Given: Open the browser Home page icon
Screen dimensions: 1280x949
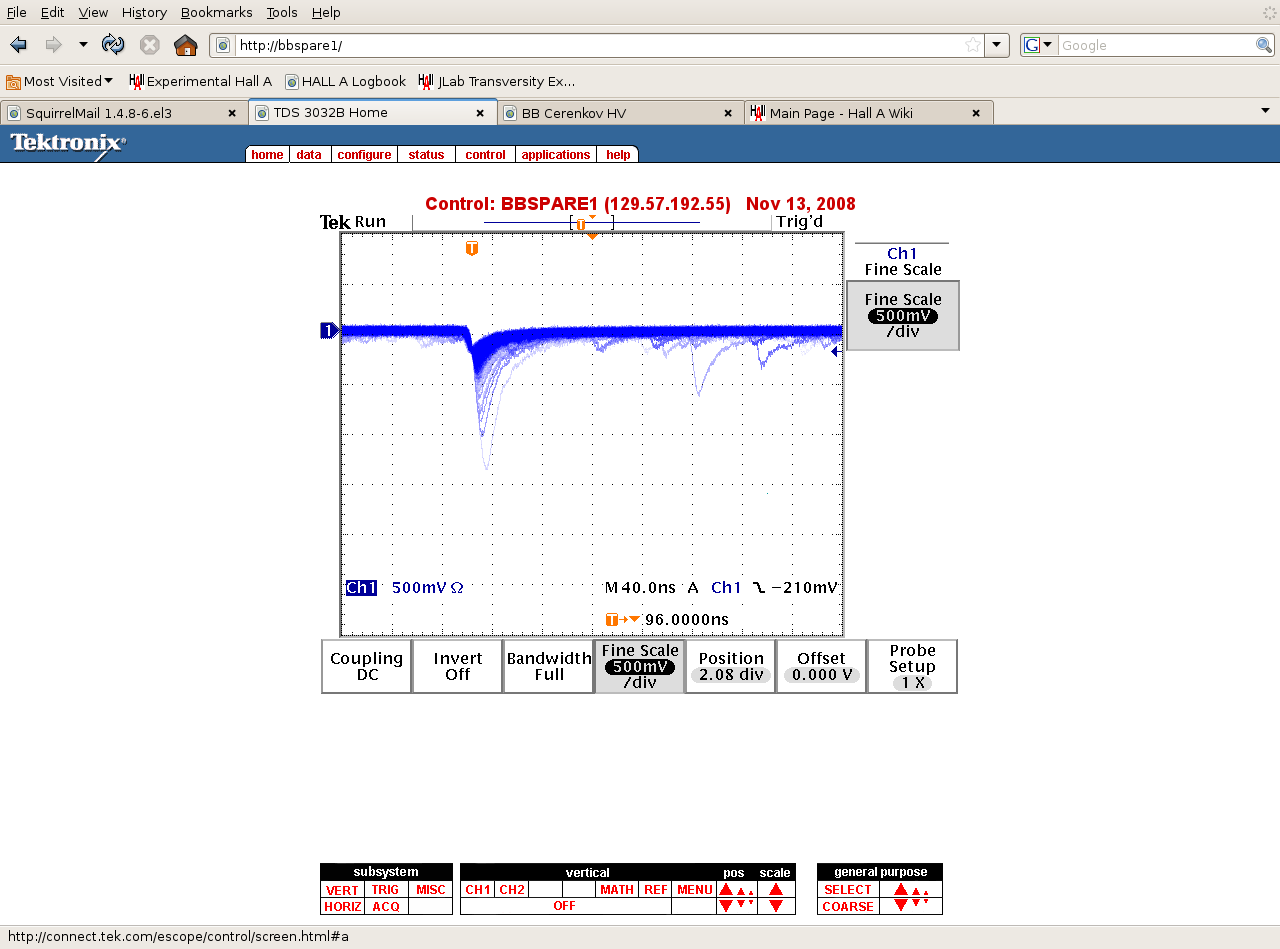Looking at the screenshot, I should [185, 45].
